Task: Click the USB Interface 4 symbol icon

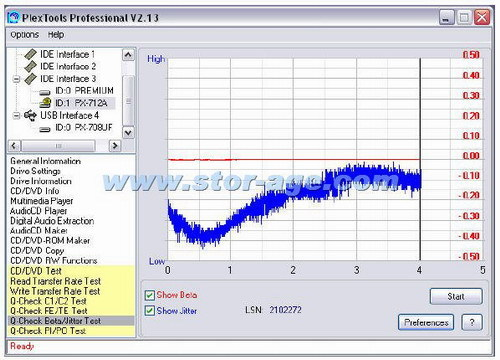Action: 30,115
